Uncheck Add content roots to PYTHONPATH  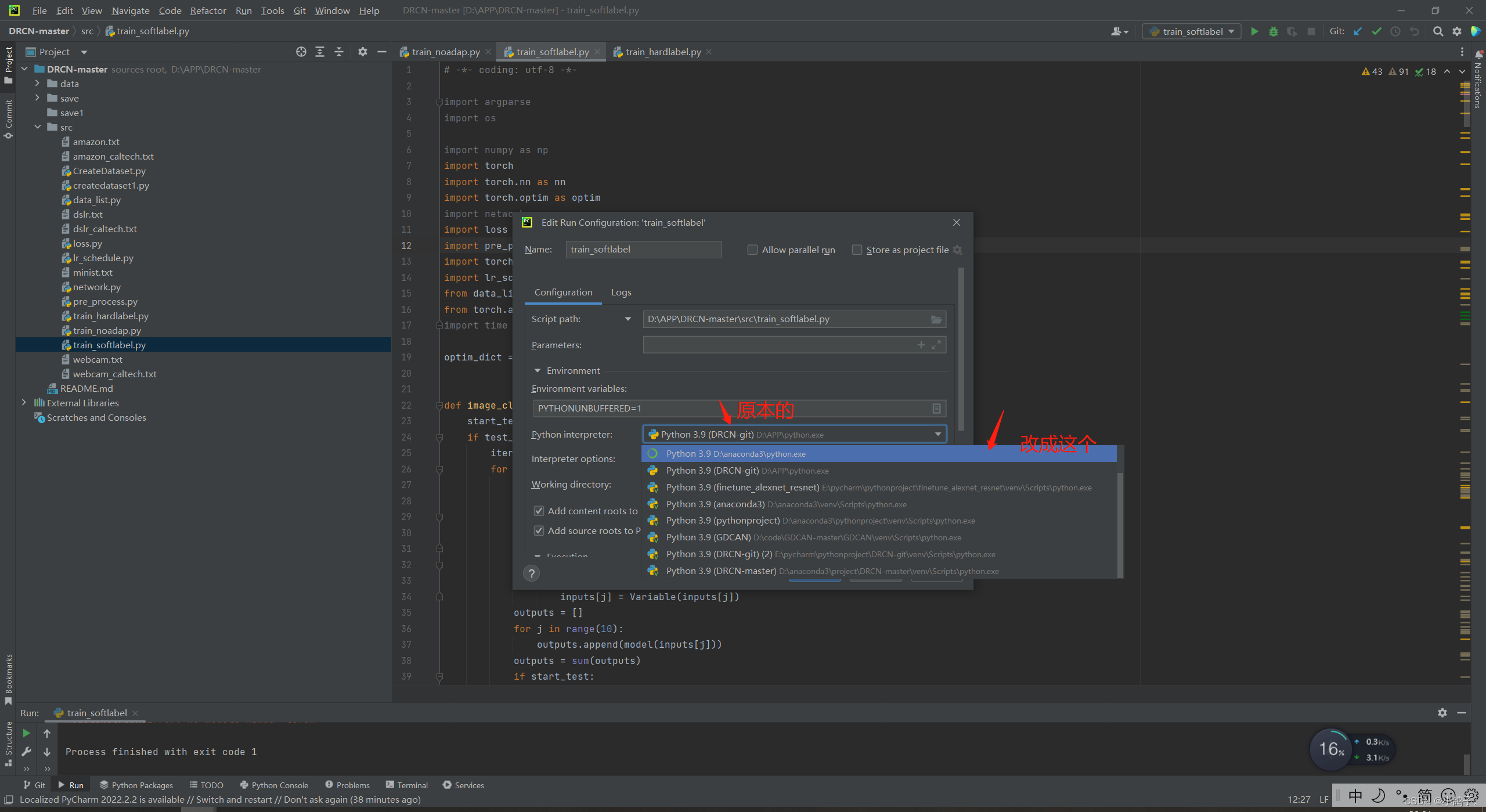point(539,511)
